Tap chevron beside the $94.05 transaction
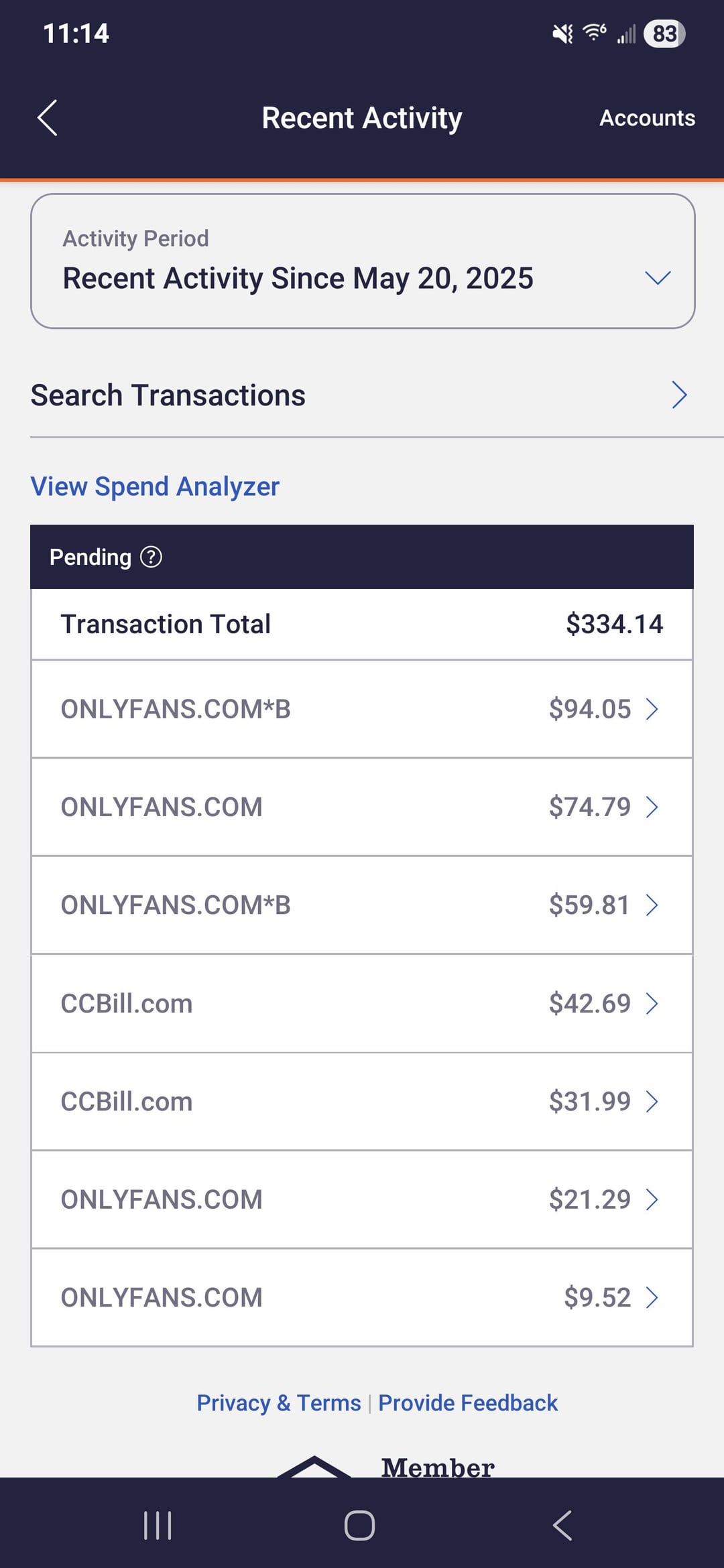The width and height of the screenshot is (724, 1568). 652,709
